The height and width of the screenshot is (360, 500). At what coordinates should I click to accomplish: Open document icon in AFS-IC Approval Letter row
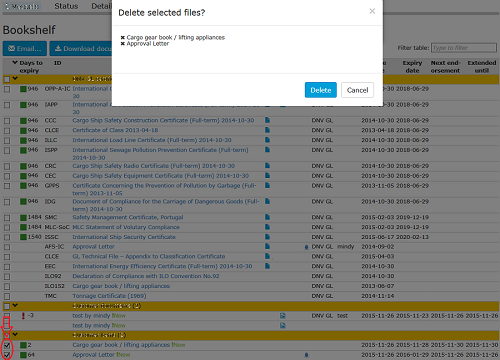[267, 246]
